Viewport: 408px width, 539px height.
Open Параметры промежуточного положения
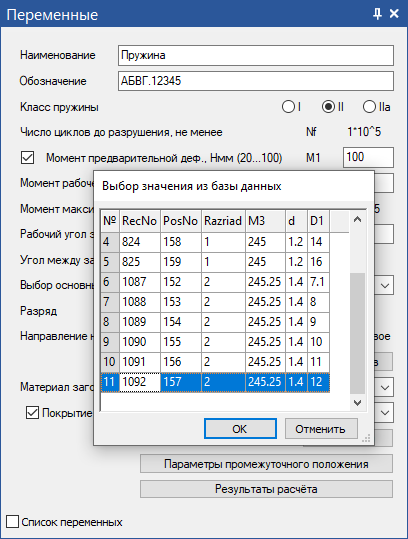266,464
